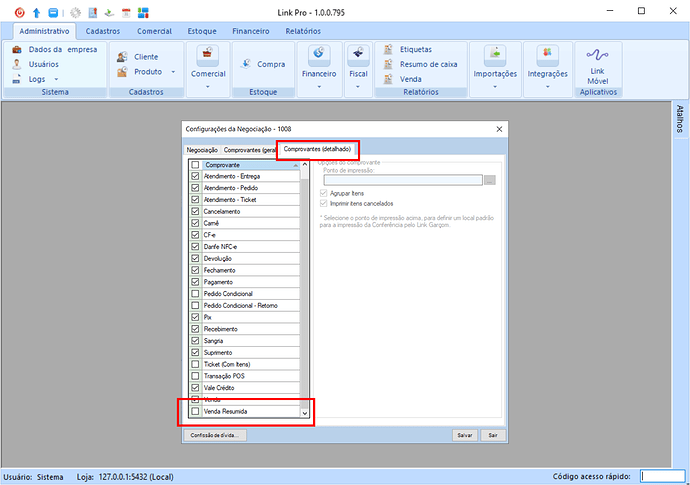
Task: Open Link Móvel application
Action: [x=597, y=66]
